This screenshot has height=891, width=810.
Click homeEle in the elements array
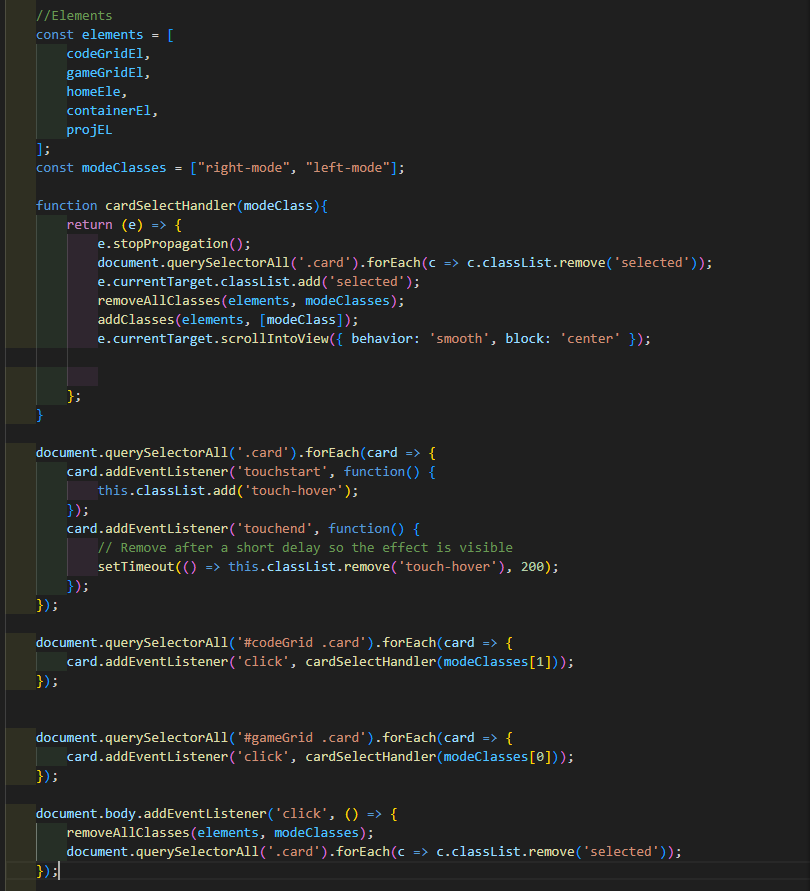[x=93, y=92]
